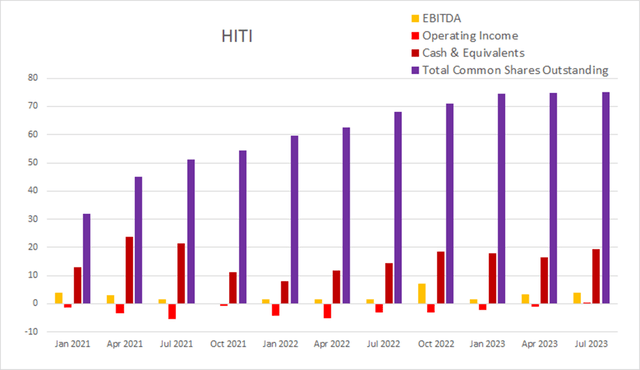
Task: Select the purple shares bar for Jul 2022
Action: (x=398, y=208)
